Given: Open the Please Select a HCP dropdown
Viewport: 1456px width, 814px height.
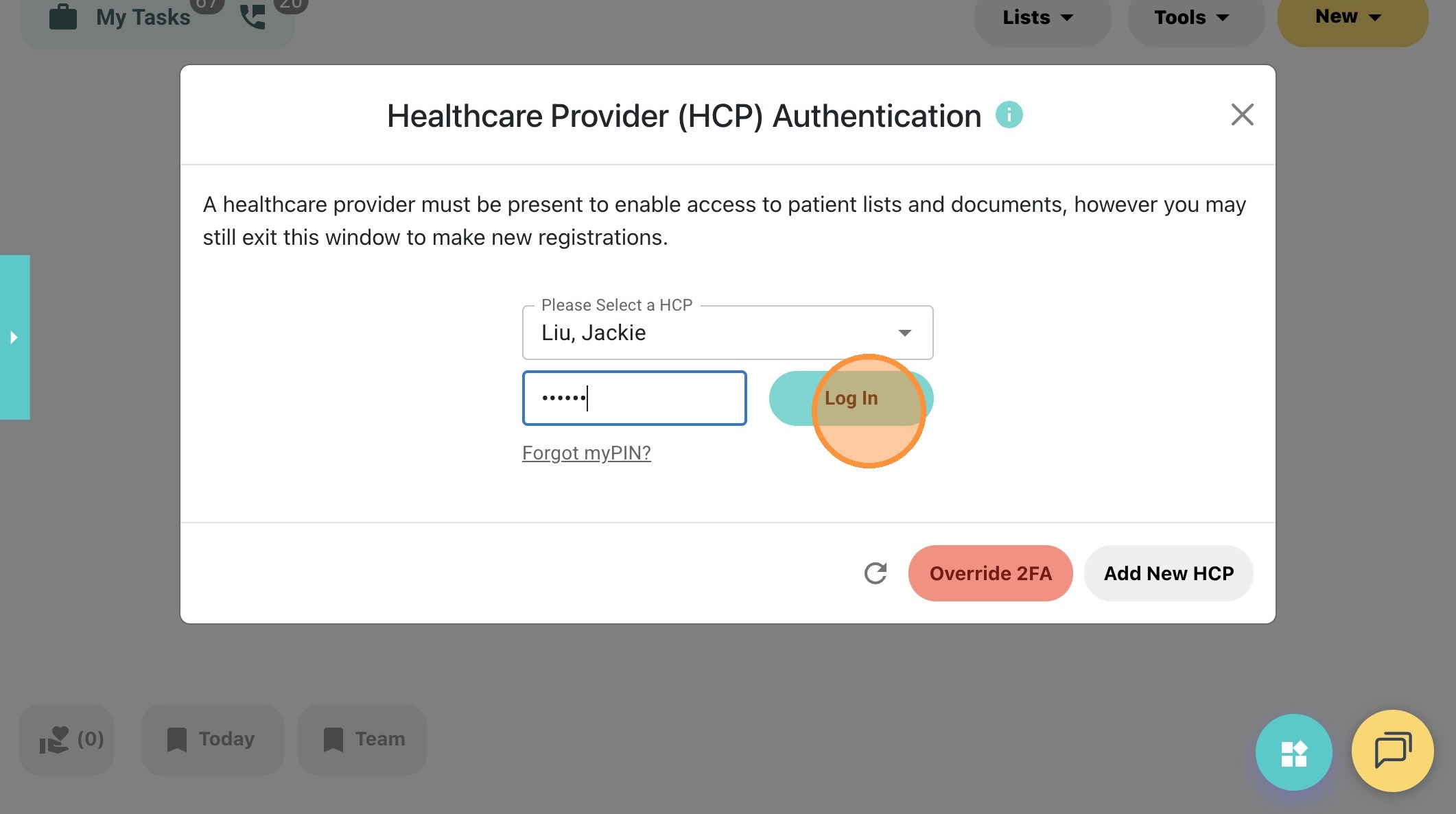Looking at the screenshot, I should click(727, 333).
